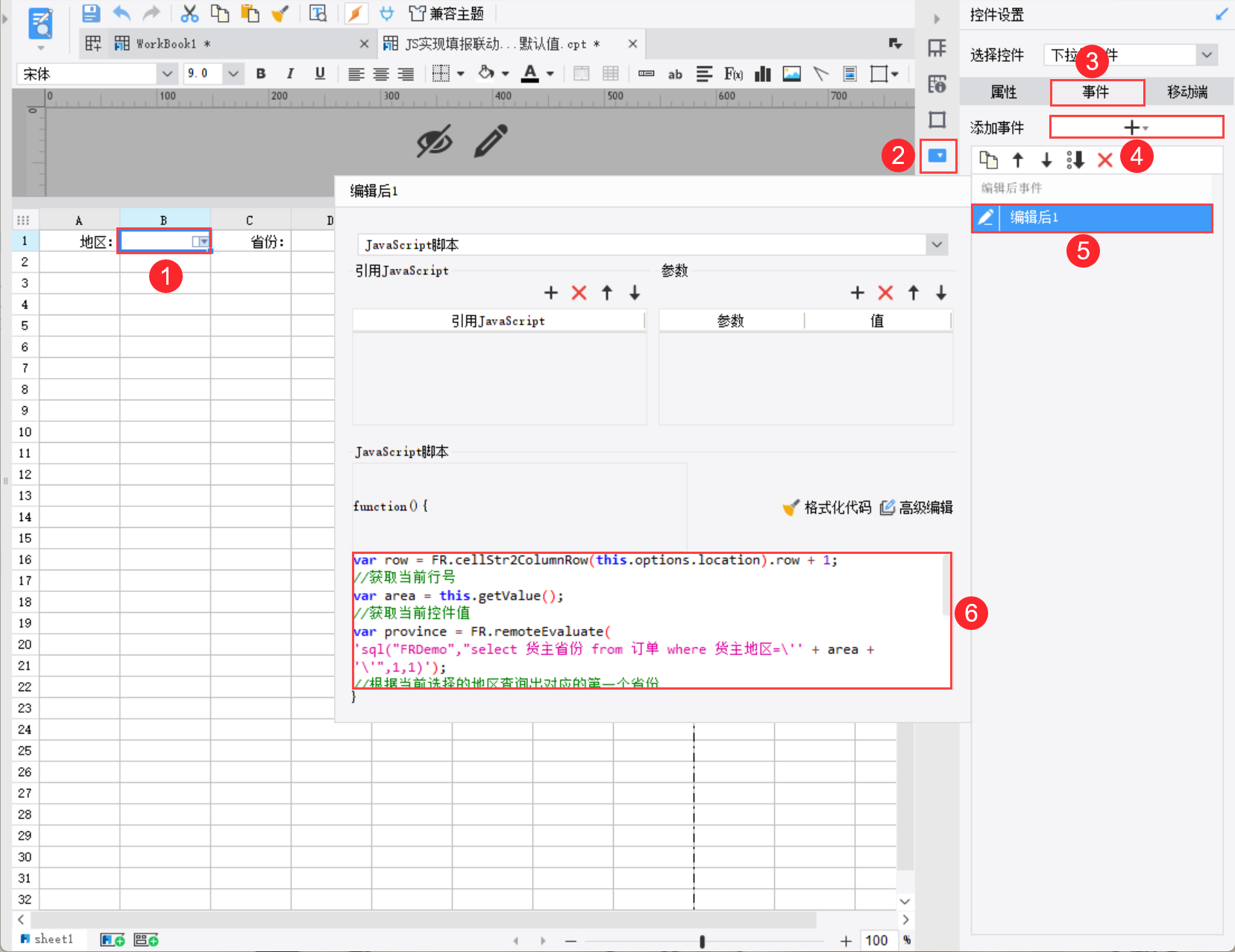Expand the fill color dropdown arrow
Screen dimensions: 1235x952
[505, 74]
